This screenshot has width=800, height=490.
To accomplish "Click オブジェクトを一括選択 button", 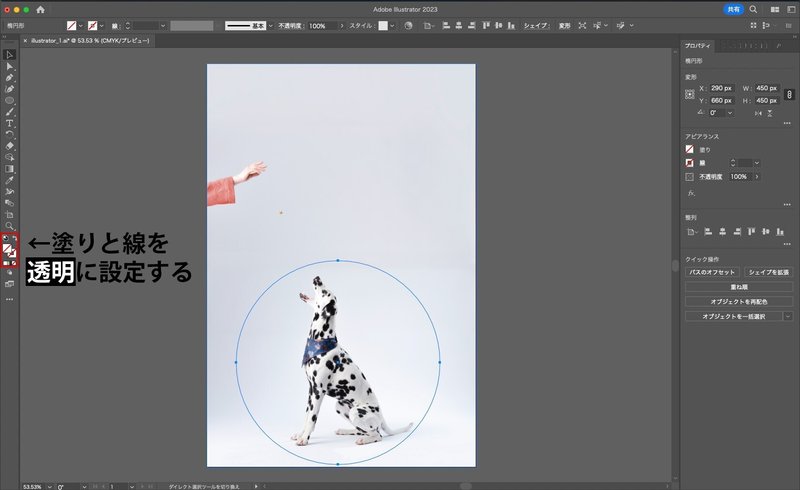I will tap(734, 316).
